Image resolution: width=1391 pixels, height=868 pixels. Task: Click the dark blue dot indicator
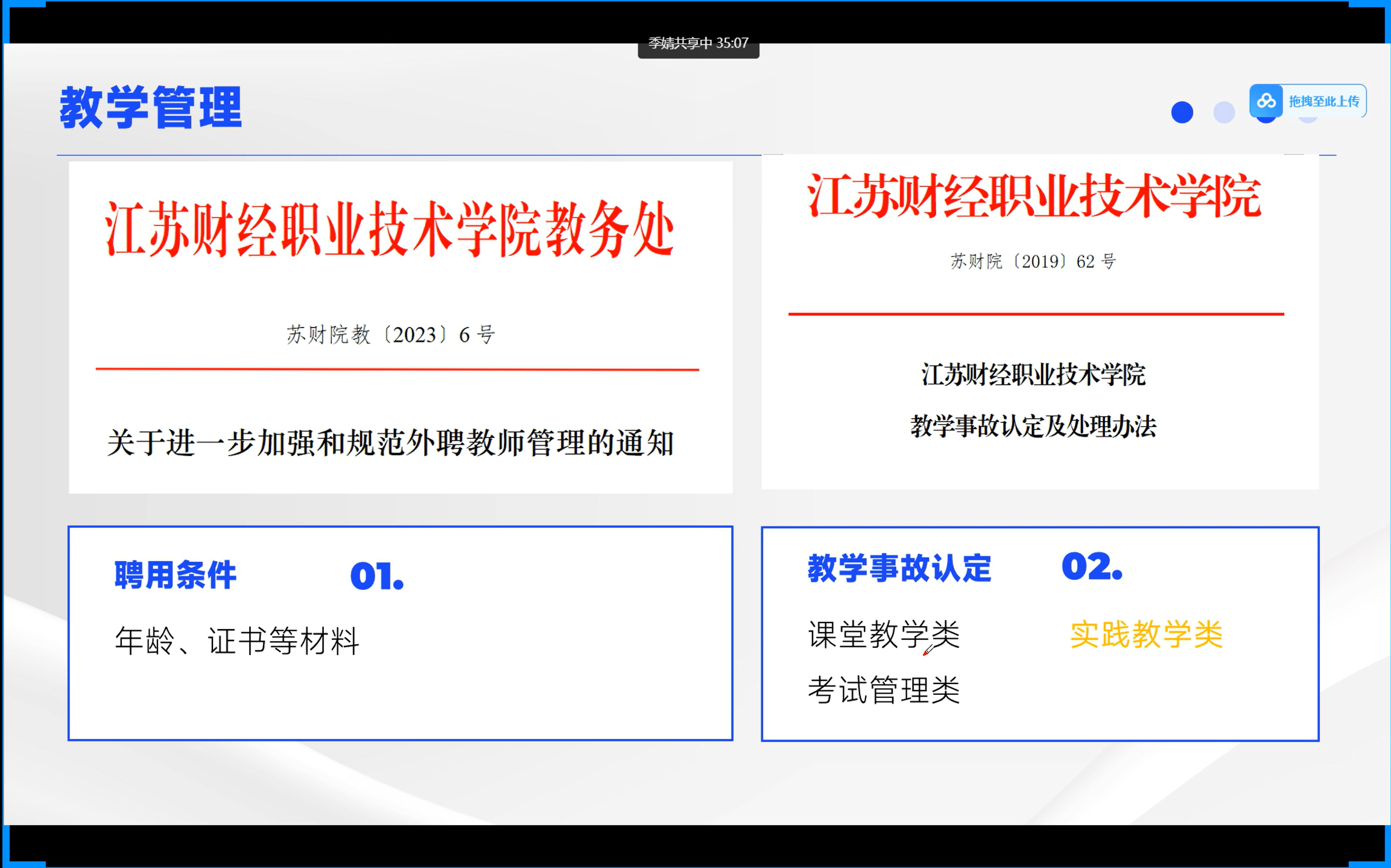point(1182,112)
